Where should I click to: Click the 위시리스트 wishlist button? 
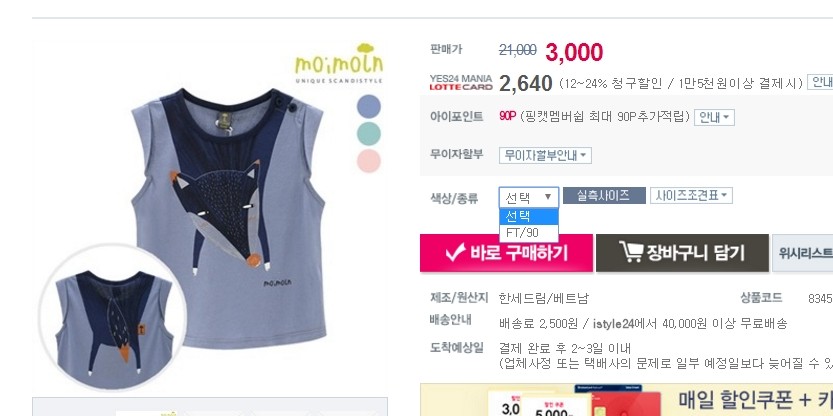[802, 253]
